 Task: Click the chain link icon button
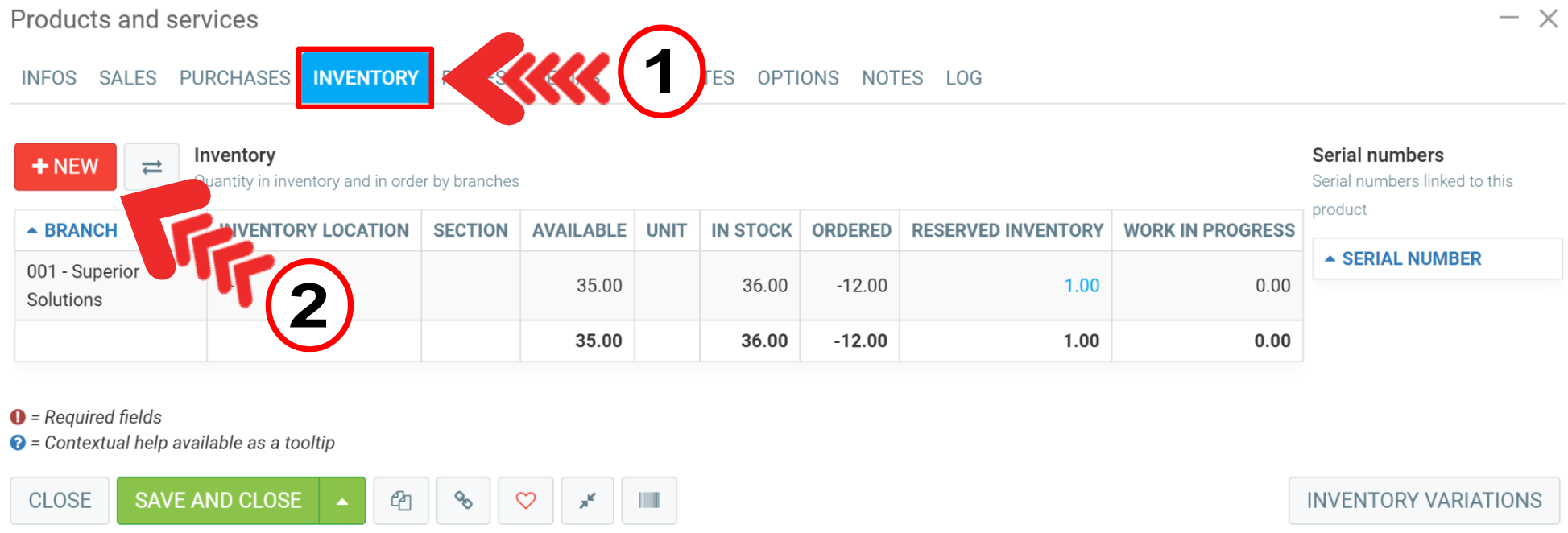tap(463, 501)
